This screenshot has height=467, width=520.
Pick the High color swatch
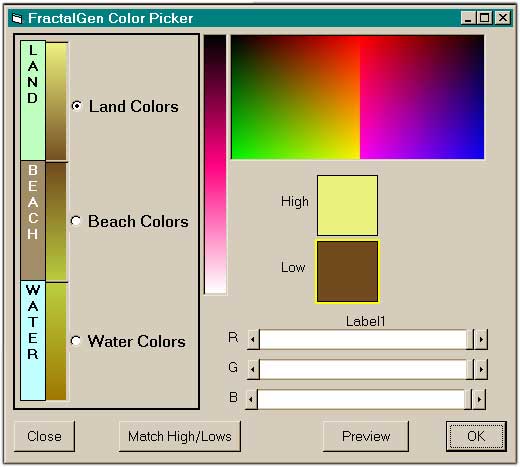click(x=347, y=205)
